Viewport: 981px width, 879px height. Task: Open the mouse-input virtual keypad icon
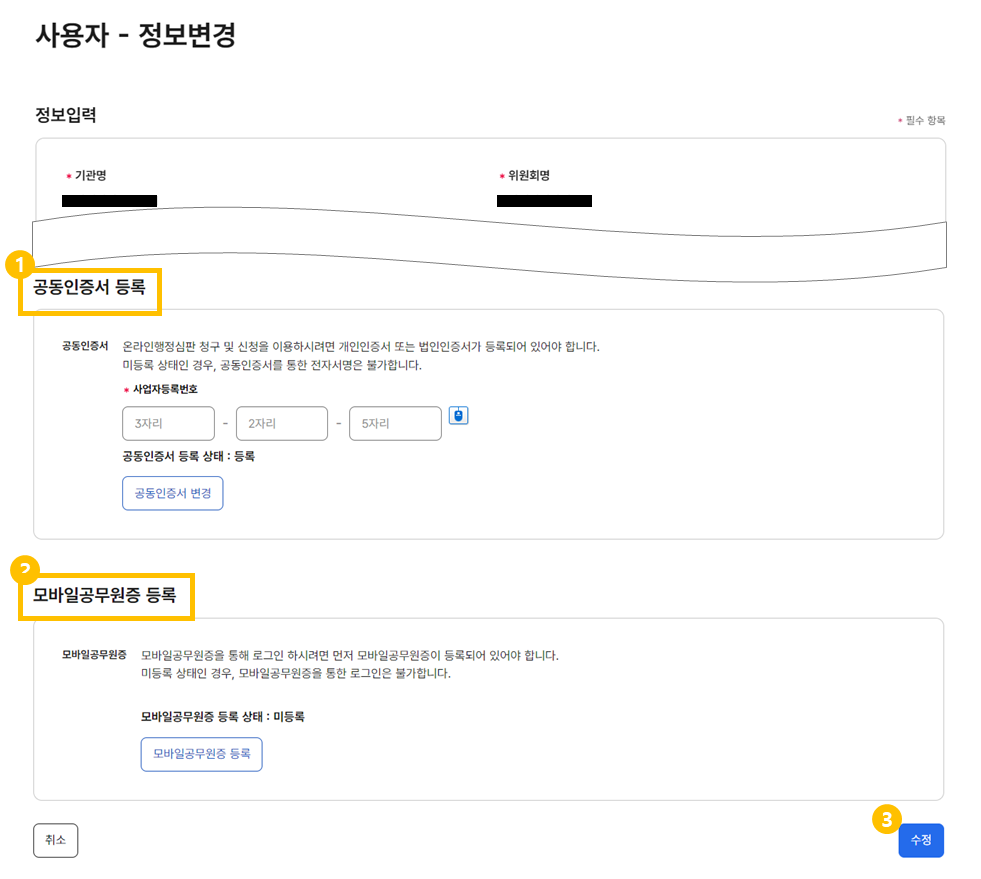point(459,415)
